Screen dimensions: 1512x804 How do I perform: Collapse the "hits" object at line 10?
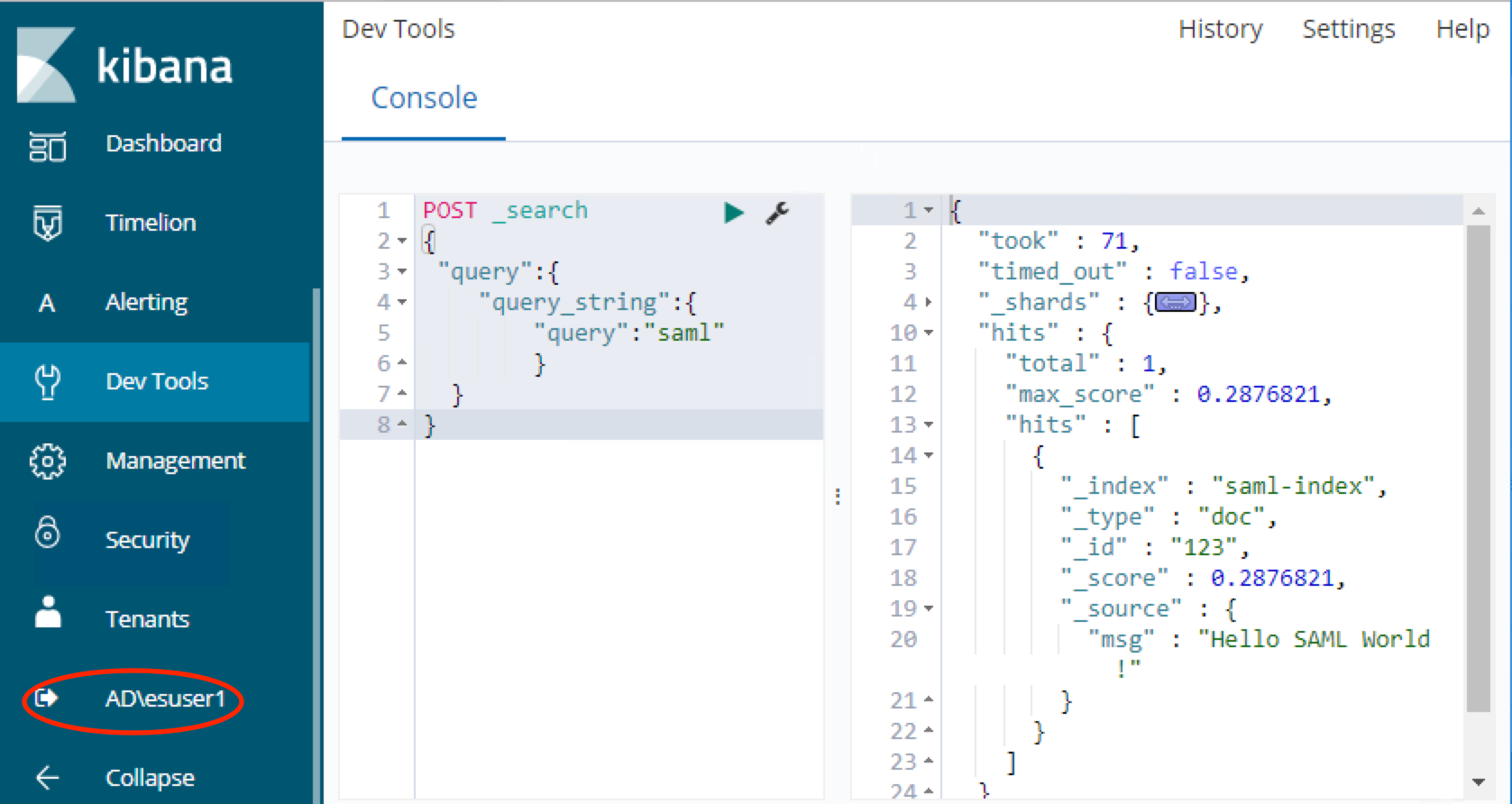[x=929, y=333]
